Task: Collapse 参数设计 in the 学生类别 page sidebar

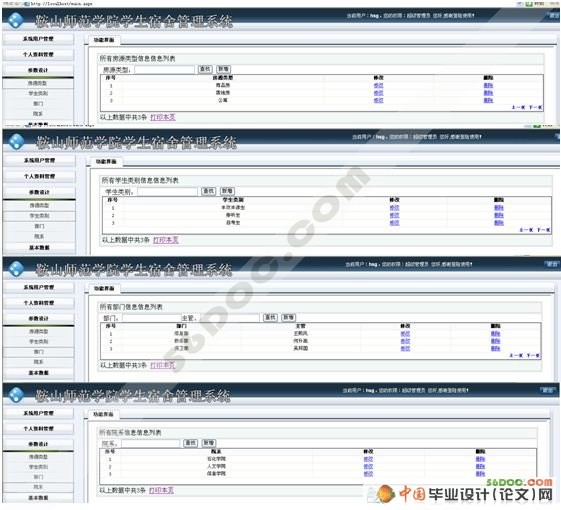Action: coord(39,192)
